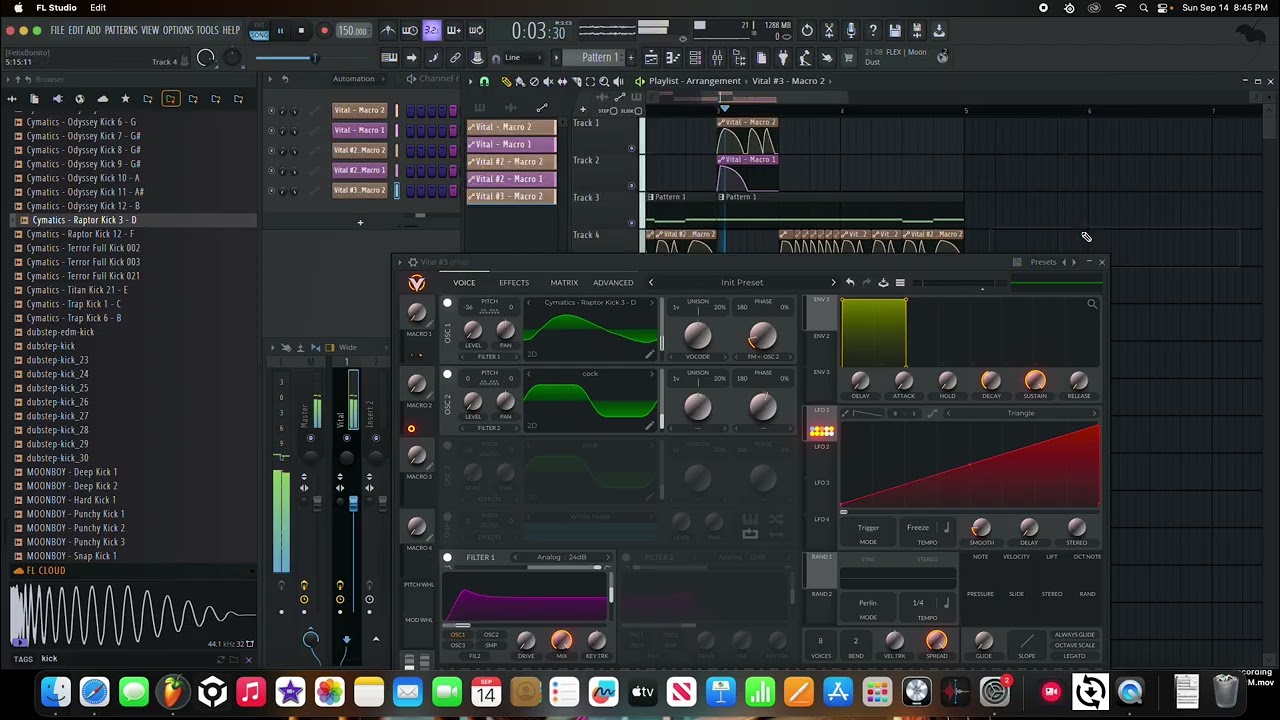Image resolution: width=1280 pixels, height=720 pixels.
Task: Select Cymatics - Raptor Kick 12 - F sample
Action: (80, 234)
